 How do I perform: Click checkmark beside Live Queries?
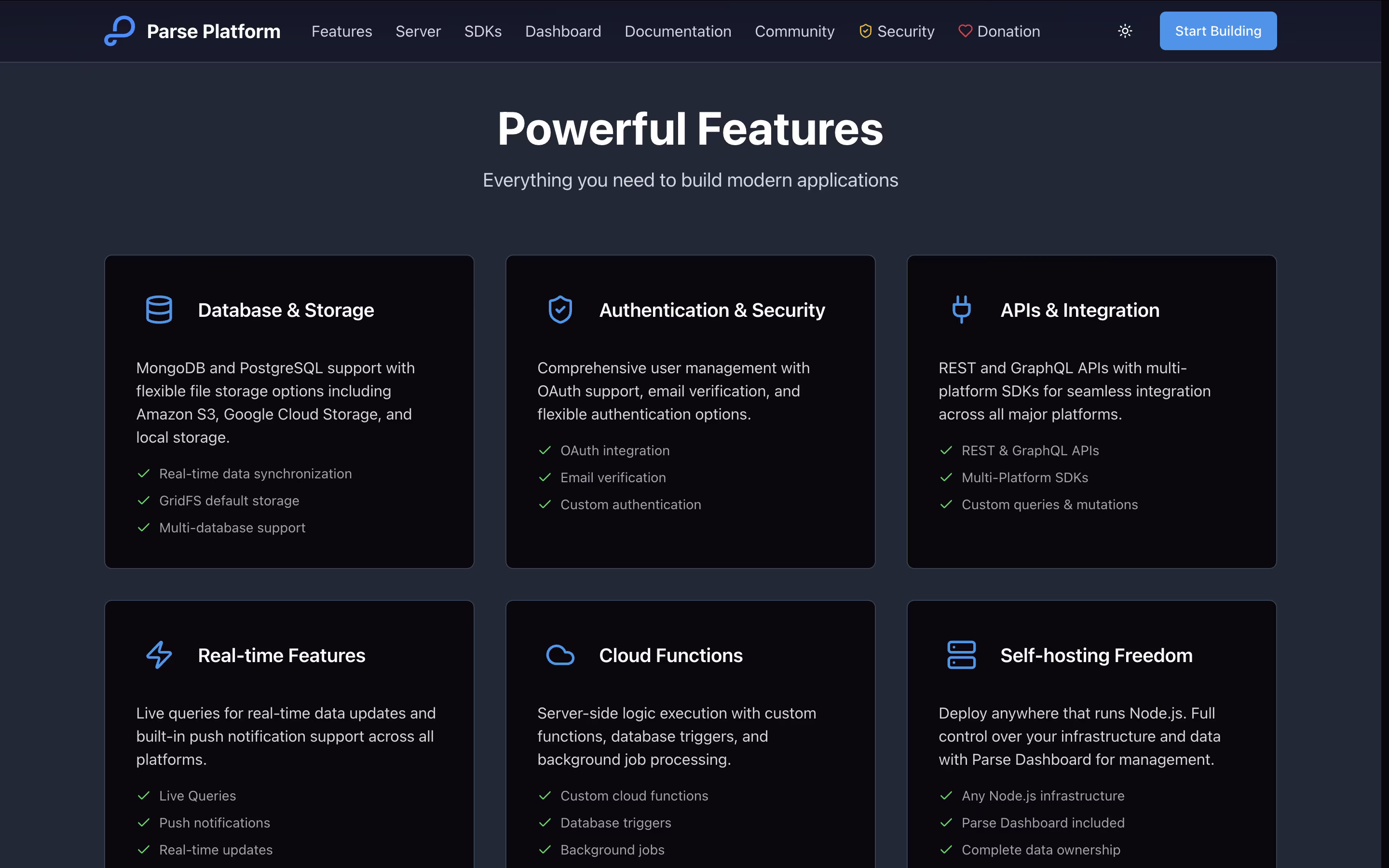(x=144, y=796)
